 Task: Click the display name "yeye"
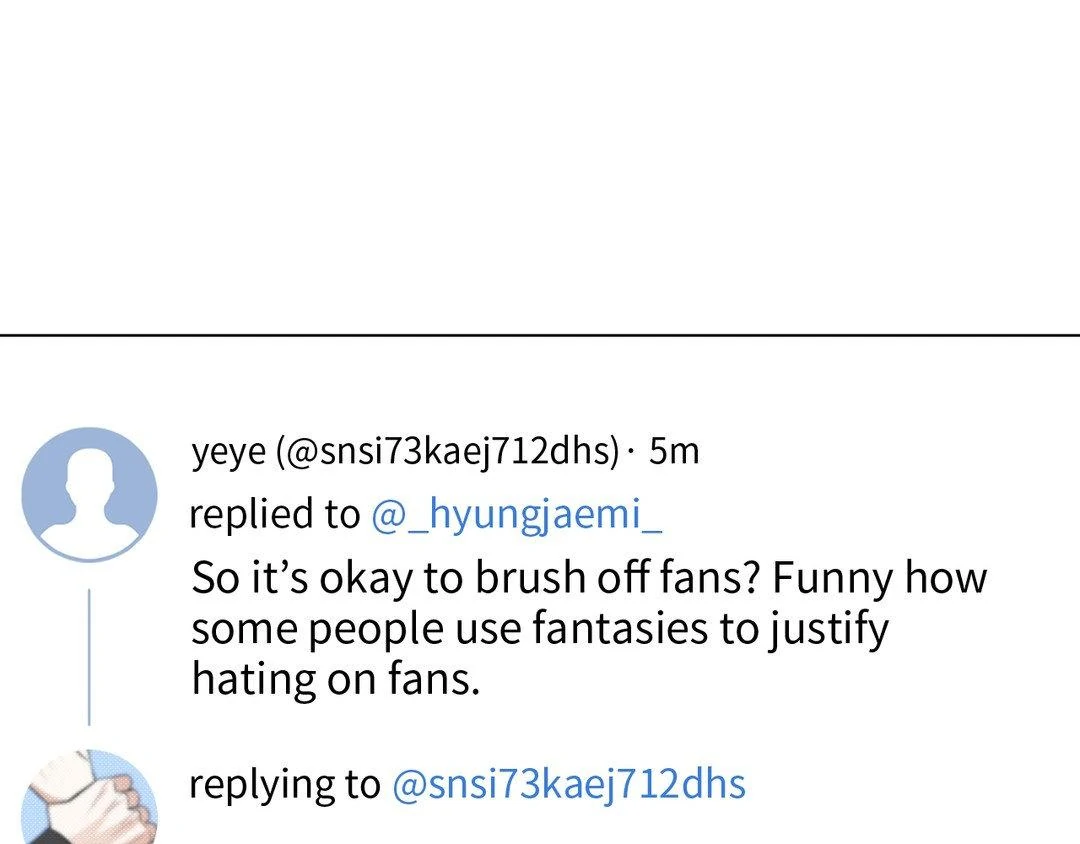tap(229, 452)
